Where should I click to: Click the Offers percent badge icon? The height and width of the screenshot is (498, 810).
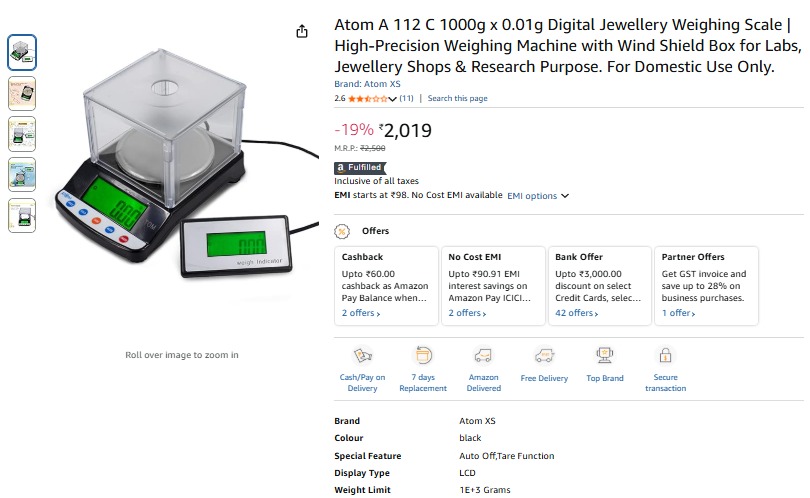(343, 231)
